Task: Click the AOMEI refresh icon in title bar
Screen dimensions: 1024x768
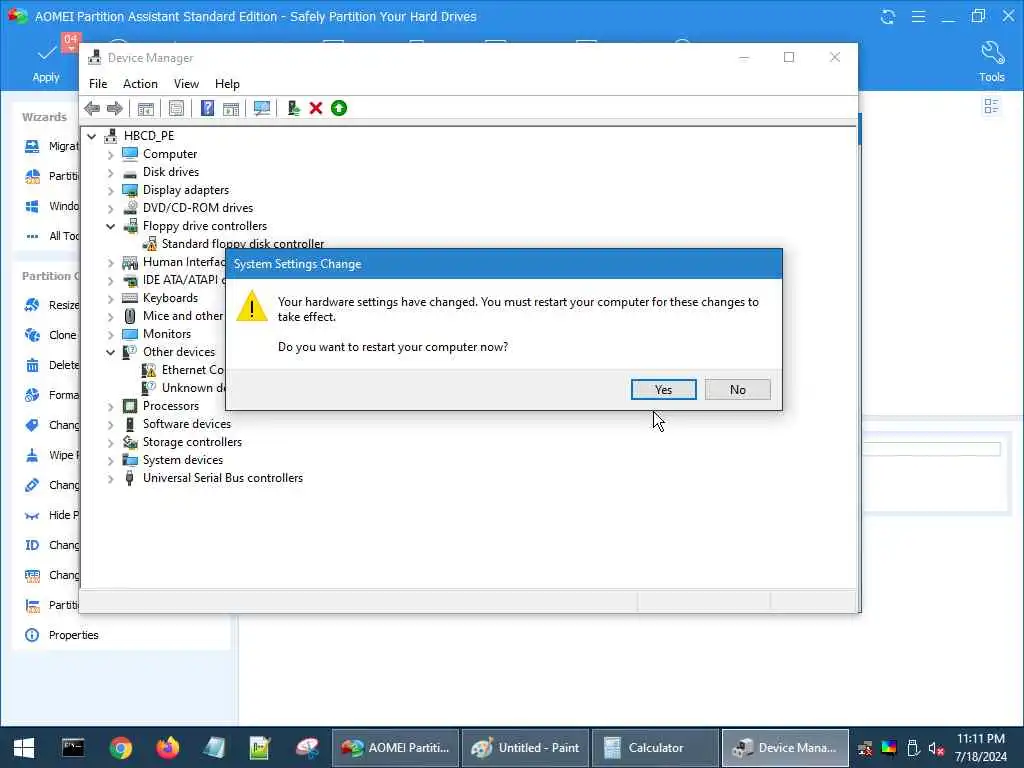Action: coord(888,16)
